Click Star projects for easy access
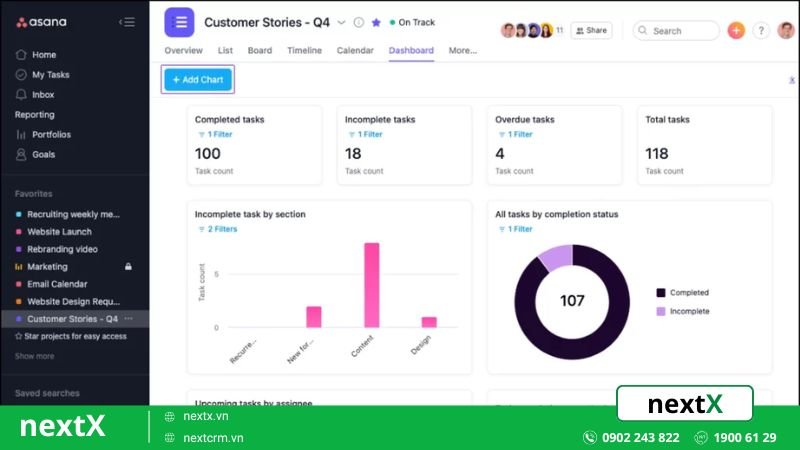This screenshot has height=450, width=800. (x=71, y=336)
